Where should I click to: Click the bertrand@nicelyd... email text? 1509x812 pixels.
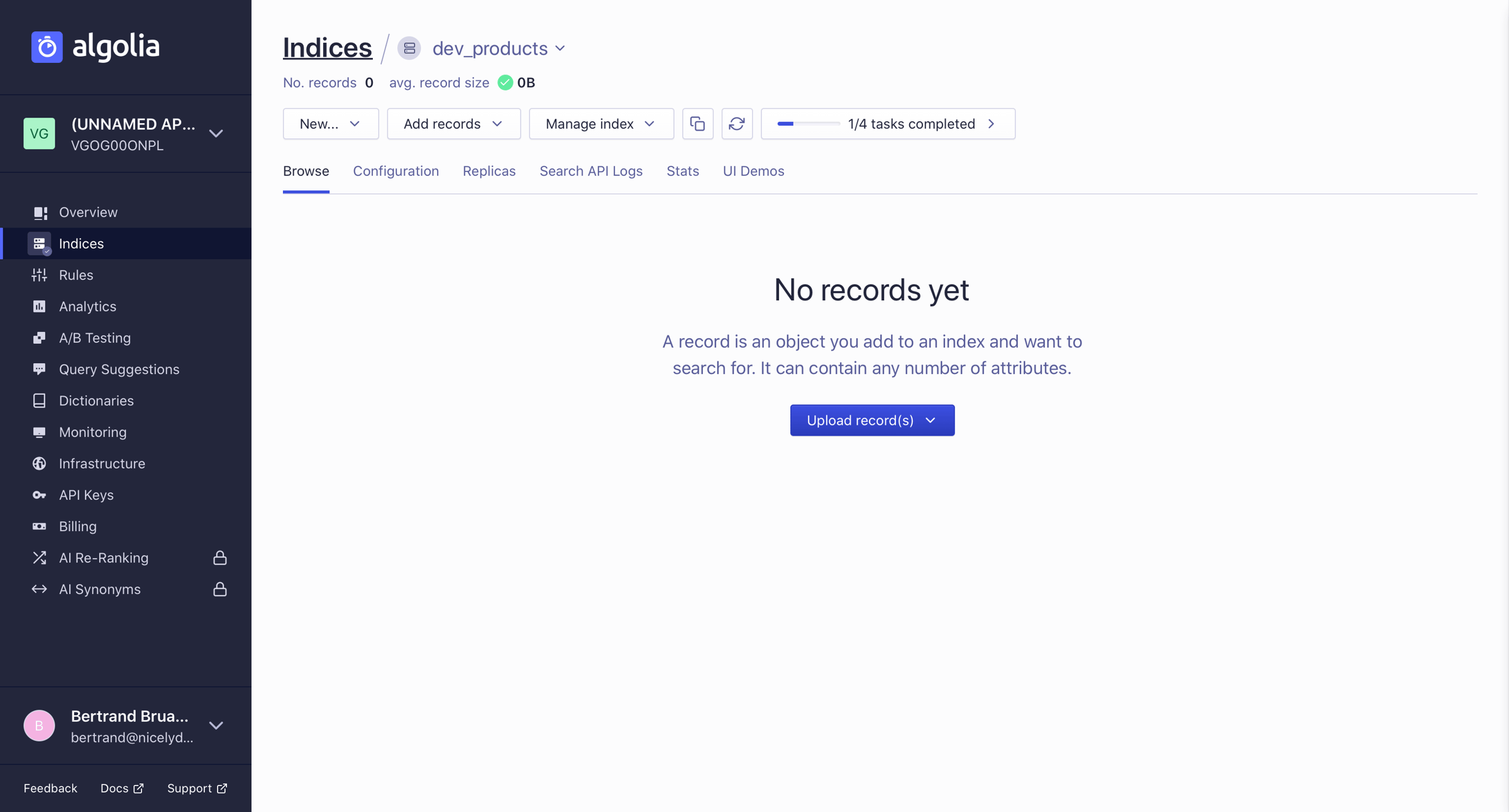[132, 737]
